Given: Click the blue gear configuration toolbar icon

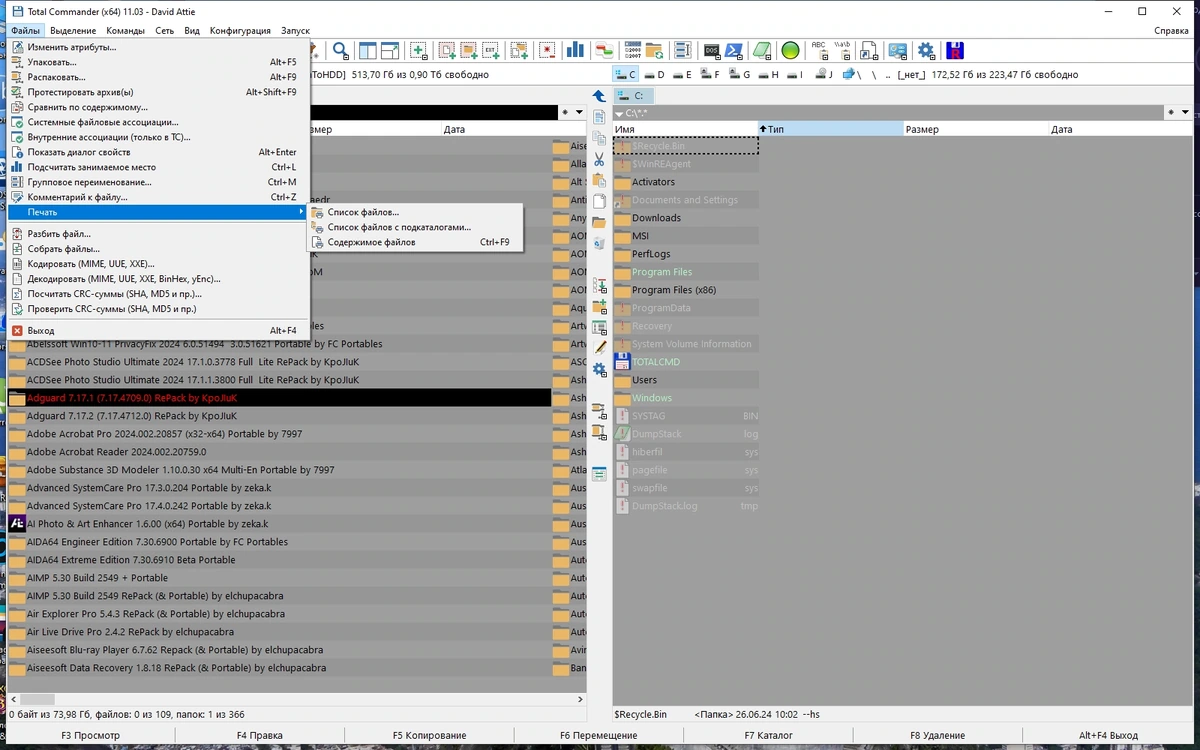Looking at the screenshot, I should 926,50.
